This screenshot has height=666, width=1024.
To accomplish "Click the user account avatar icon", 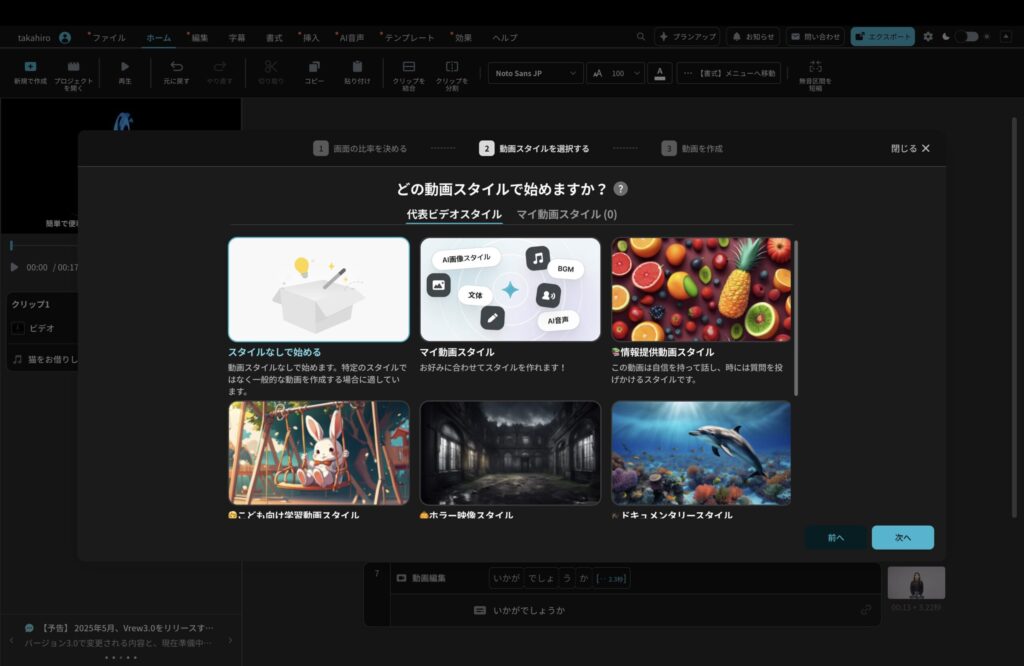I will [x=65, y=37].
